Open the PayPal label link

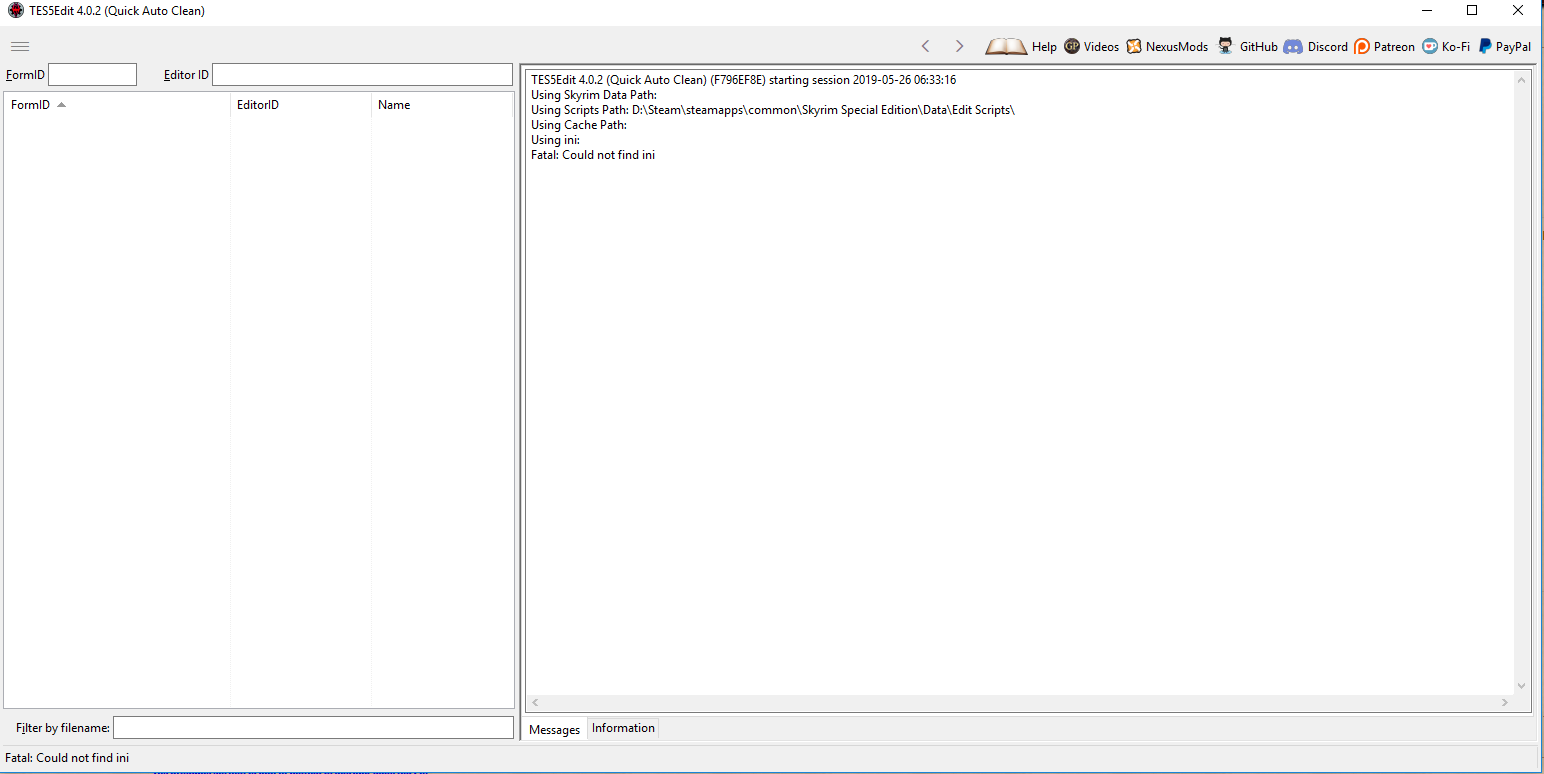click(1513, 47)
